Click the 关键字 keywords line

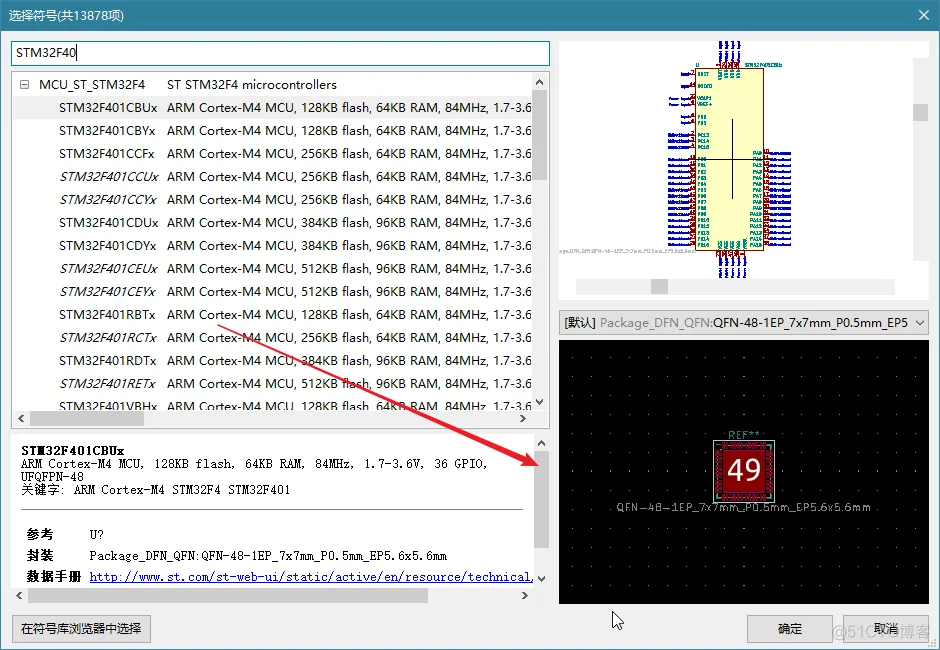coord(155,490)
